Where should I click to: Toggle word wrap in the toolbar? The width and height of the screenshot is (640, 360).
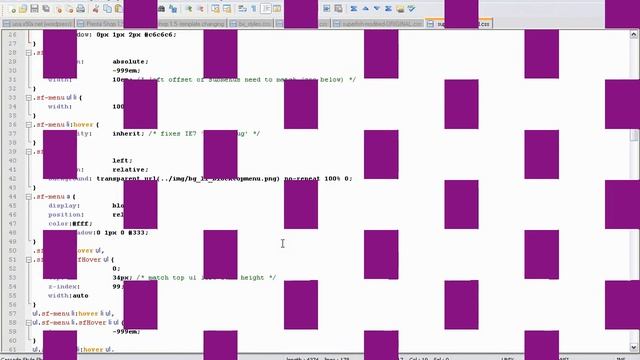242,9
